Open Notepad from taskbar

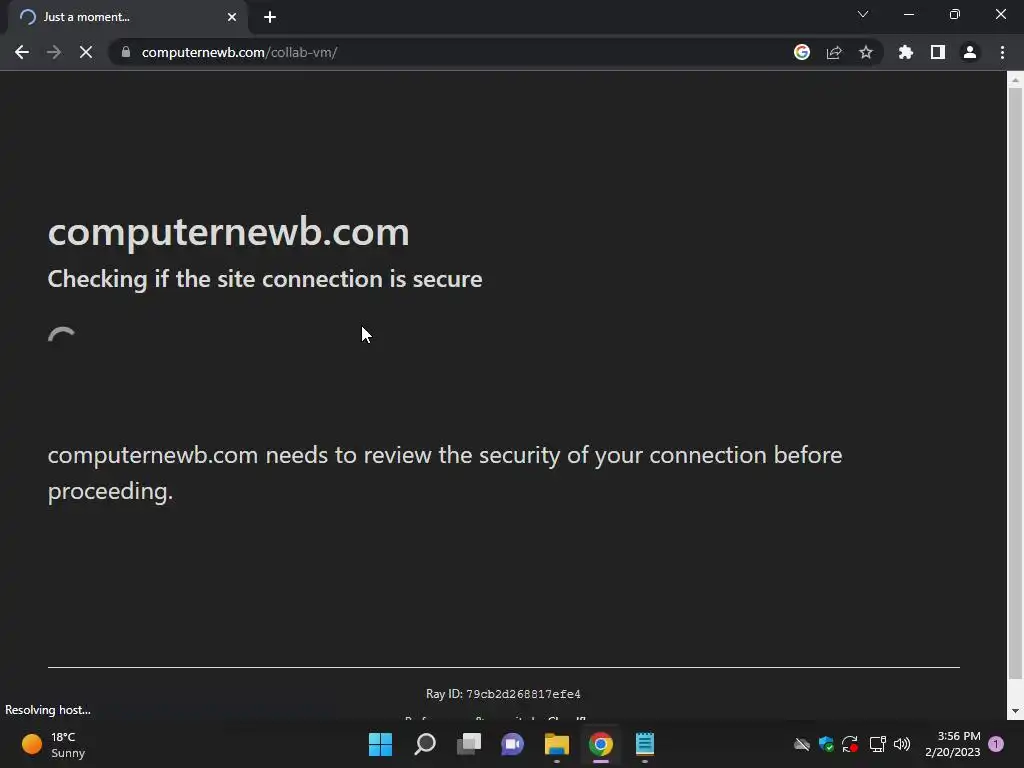[x=645, y=744]
